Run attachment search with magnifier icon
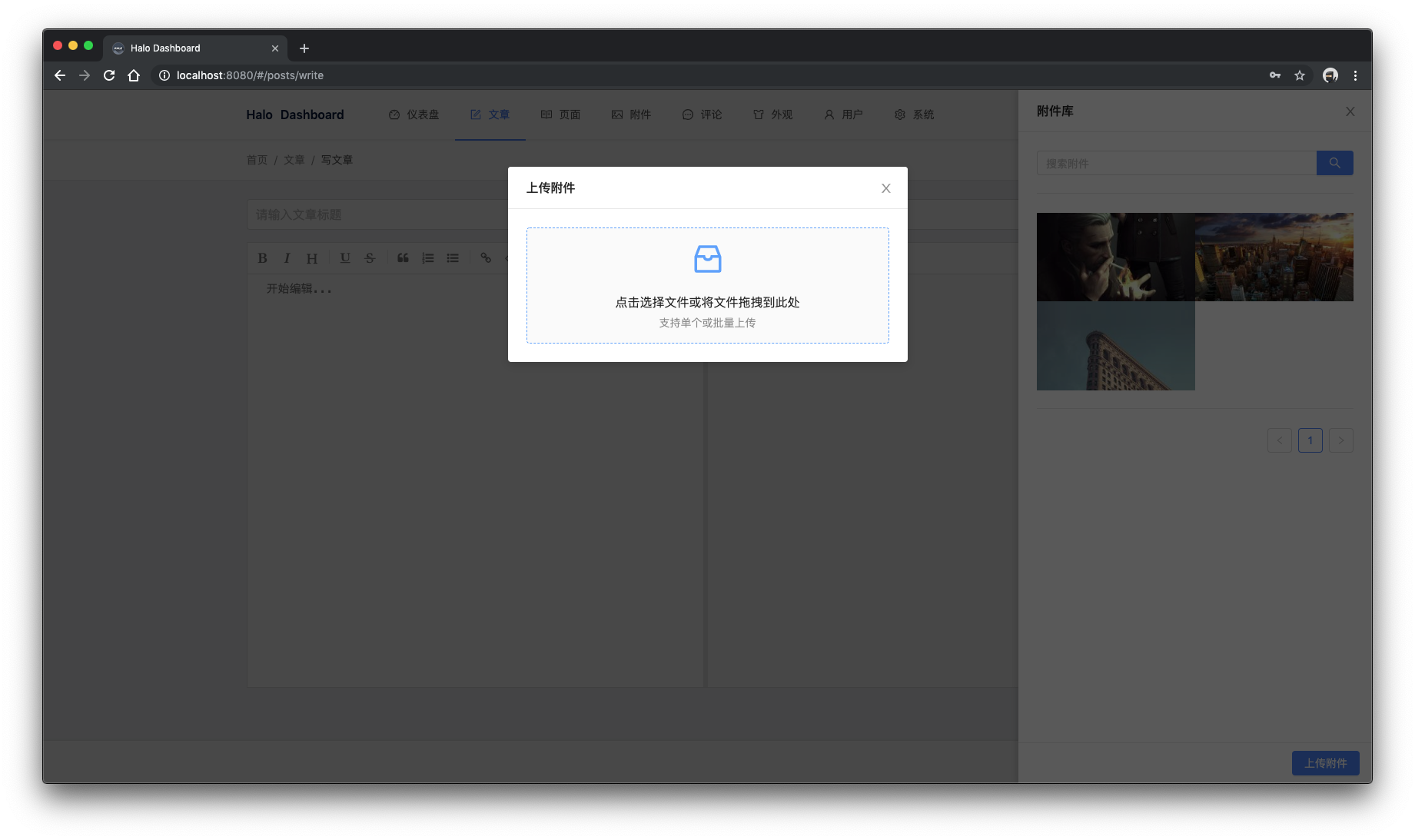Image resolution: width=1415 pixels, height=840 pixels. point(1334,163)
